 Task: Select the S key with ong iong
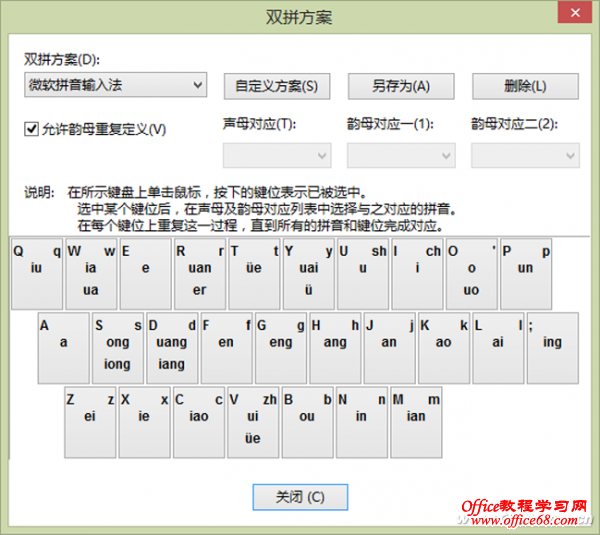coord(118,348)
